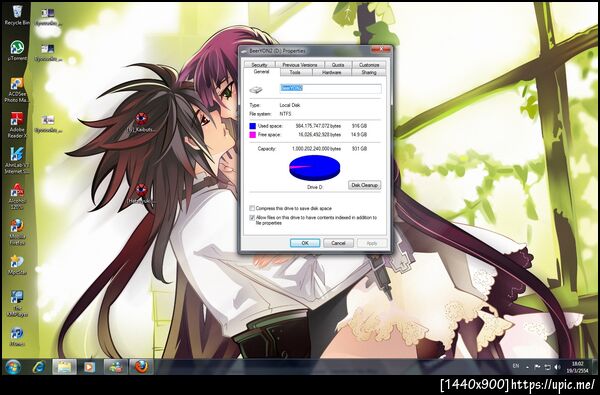The width and height of the screenshot is (600, 395).
Task: Click the drive label text field
Action: tap(331, 88)
